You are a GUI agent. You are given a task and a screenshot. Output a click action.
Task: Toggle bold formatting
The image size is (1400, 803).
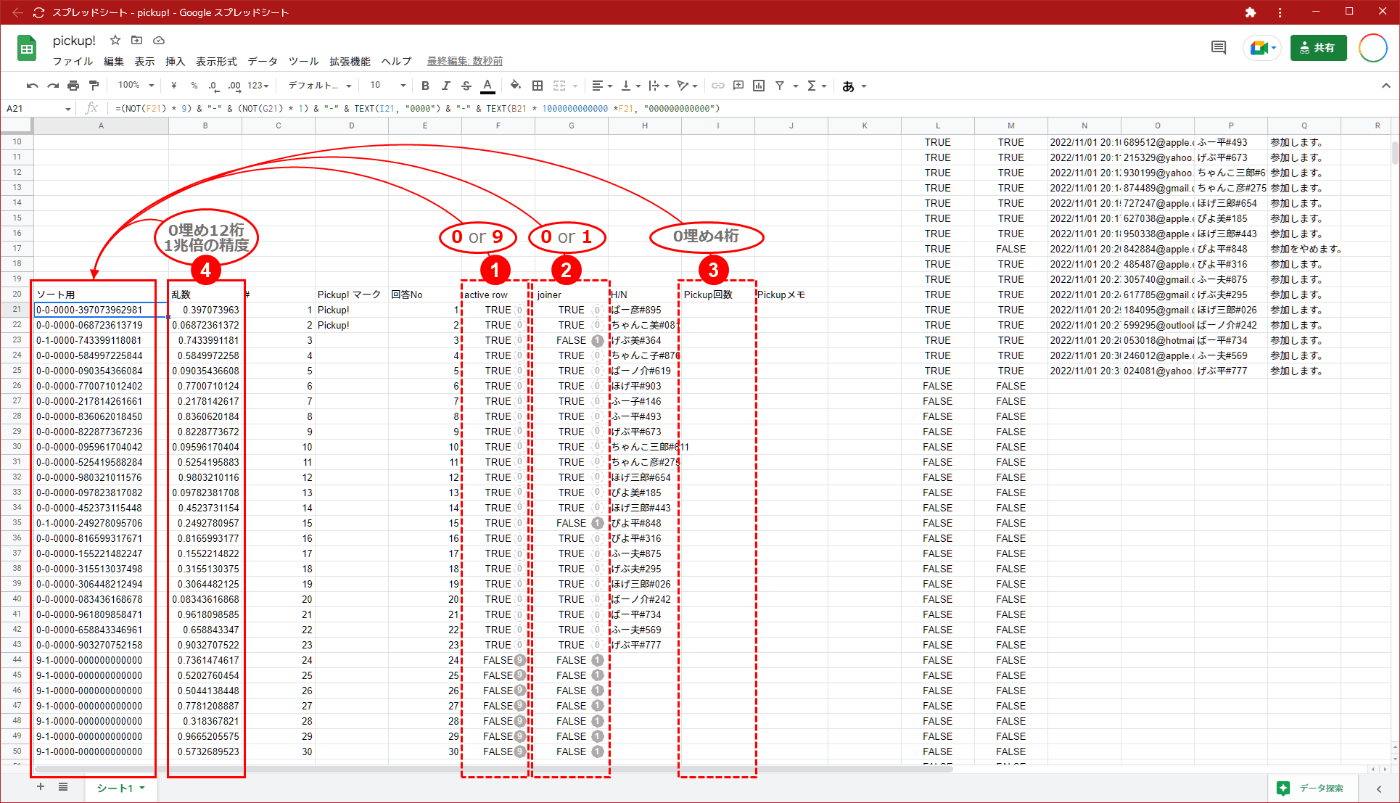point(425,86)
